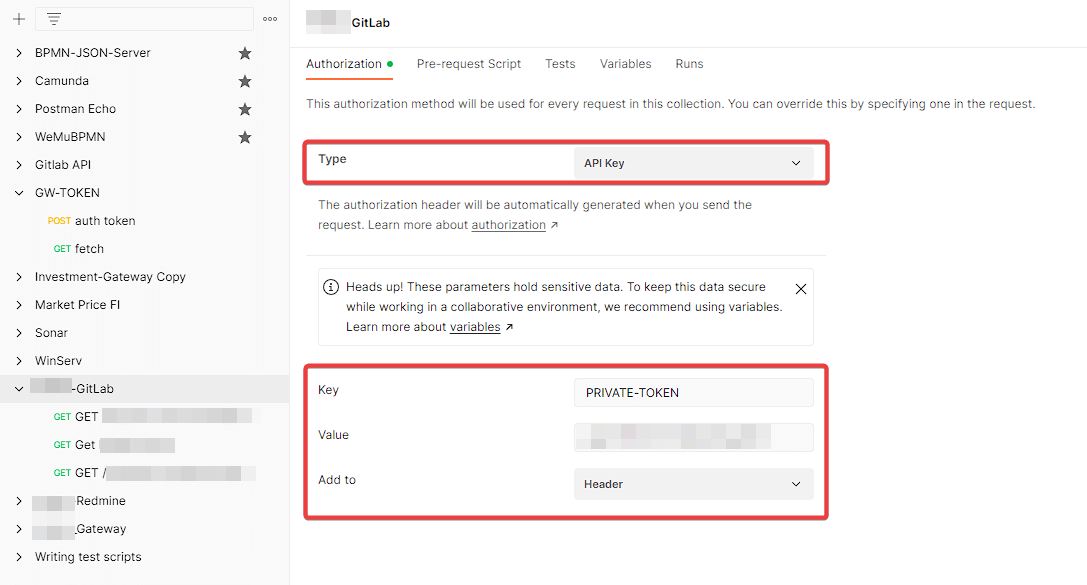
Task: Dismiss the sensitive data banner with the X
Action: [801, 288]
